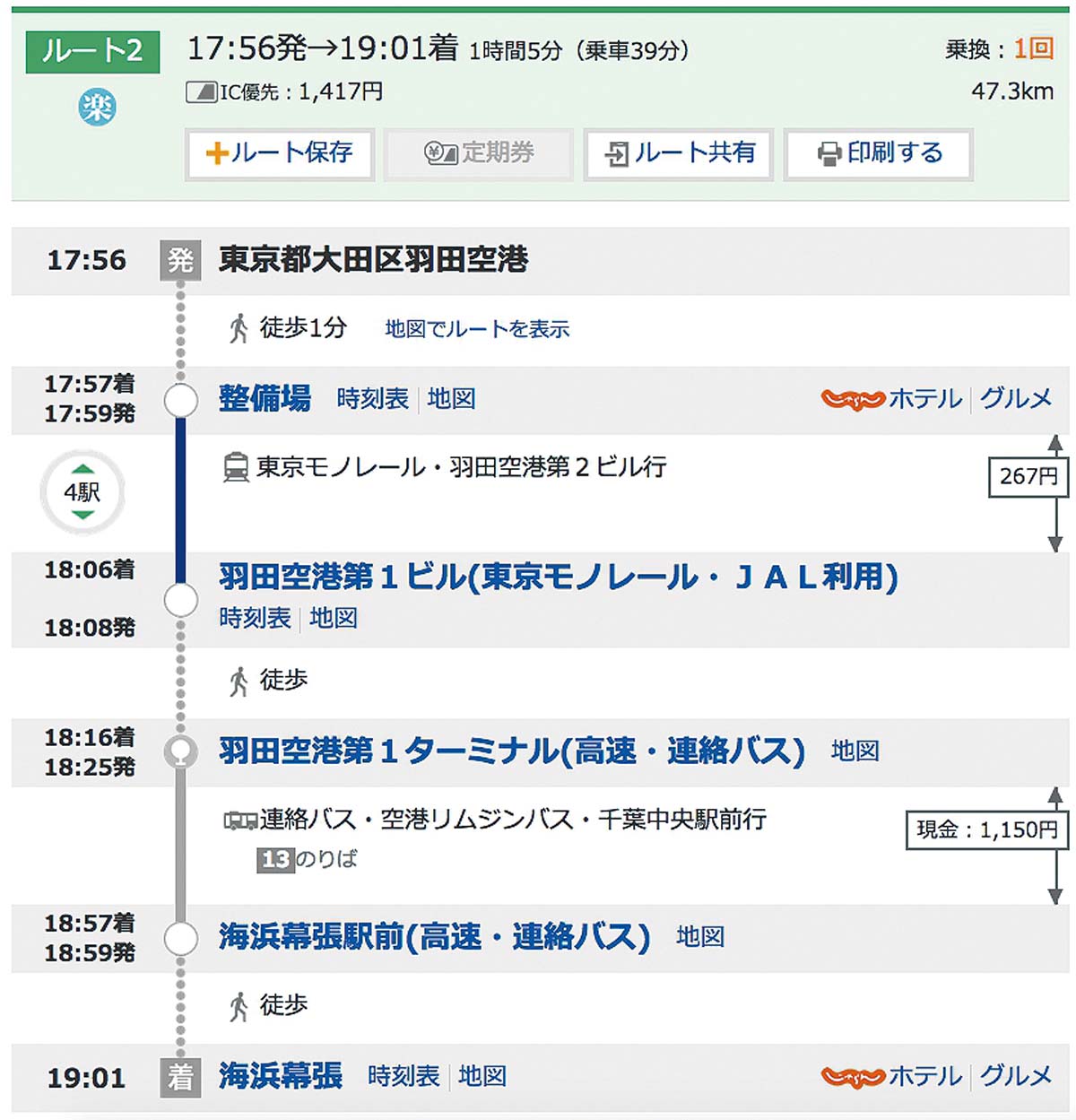Viewport: 1076px width, 1120px height.
Task: Click the 着 arrival marker icon
Action: click(x=180, y=1077)
